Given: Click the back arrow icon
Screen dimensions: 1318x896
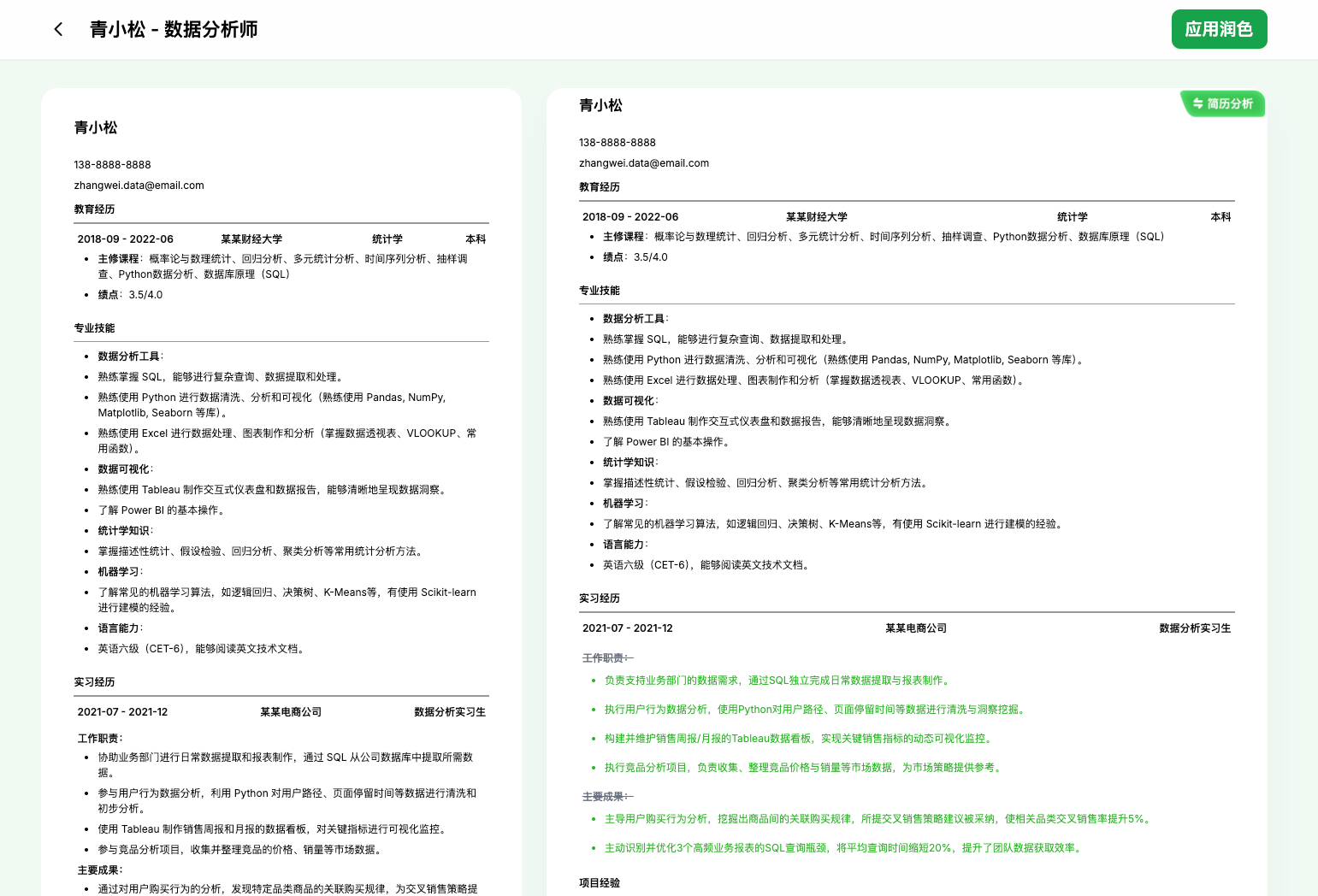Looking at the screenshot, I should (58, 29).
